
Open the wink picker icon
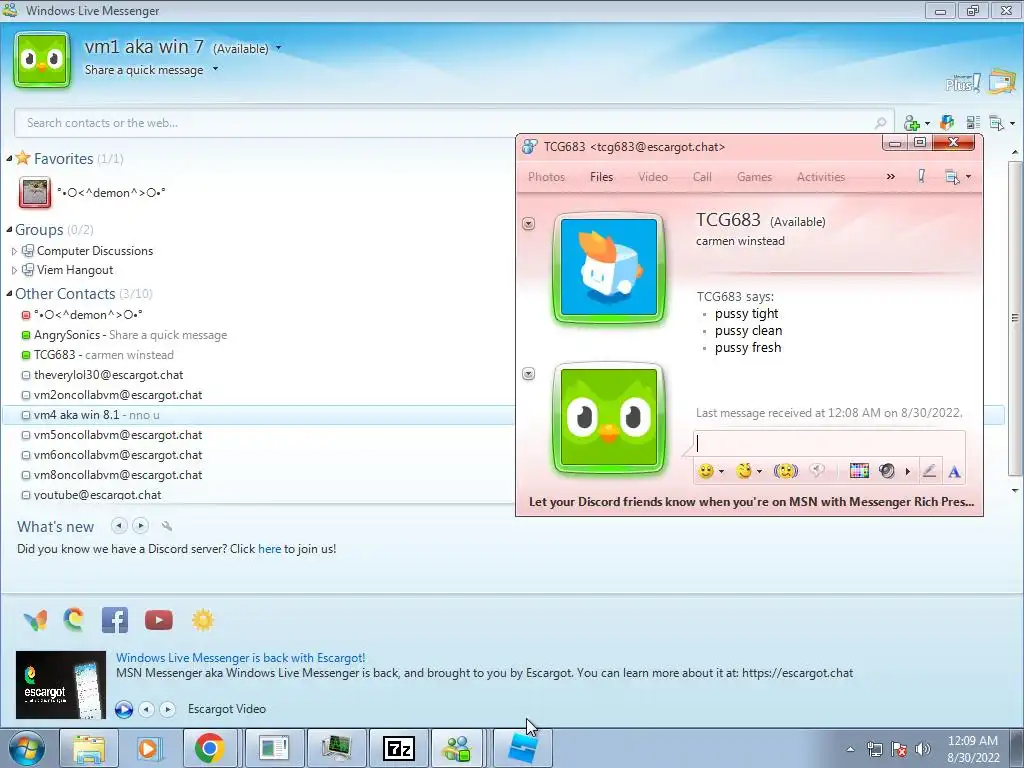coord(744,471)
